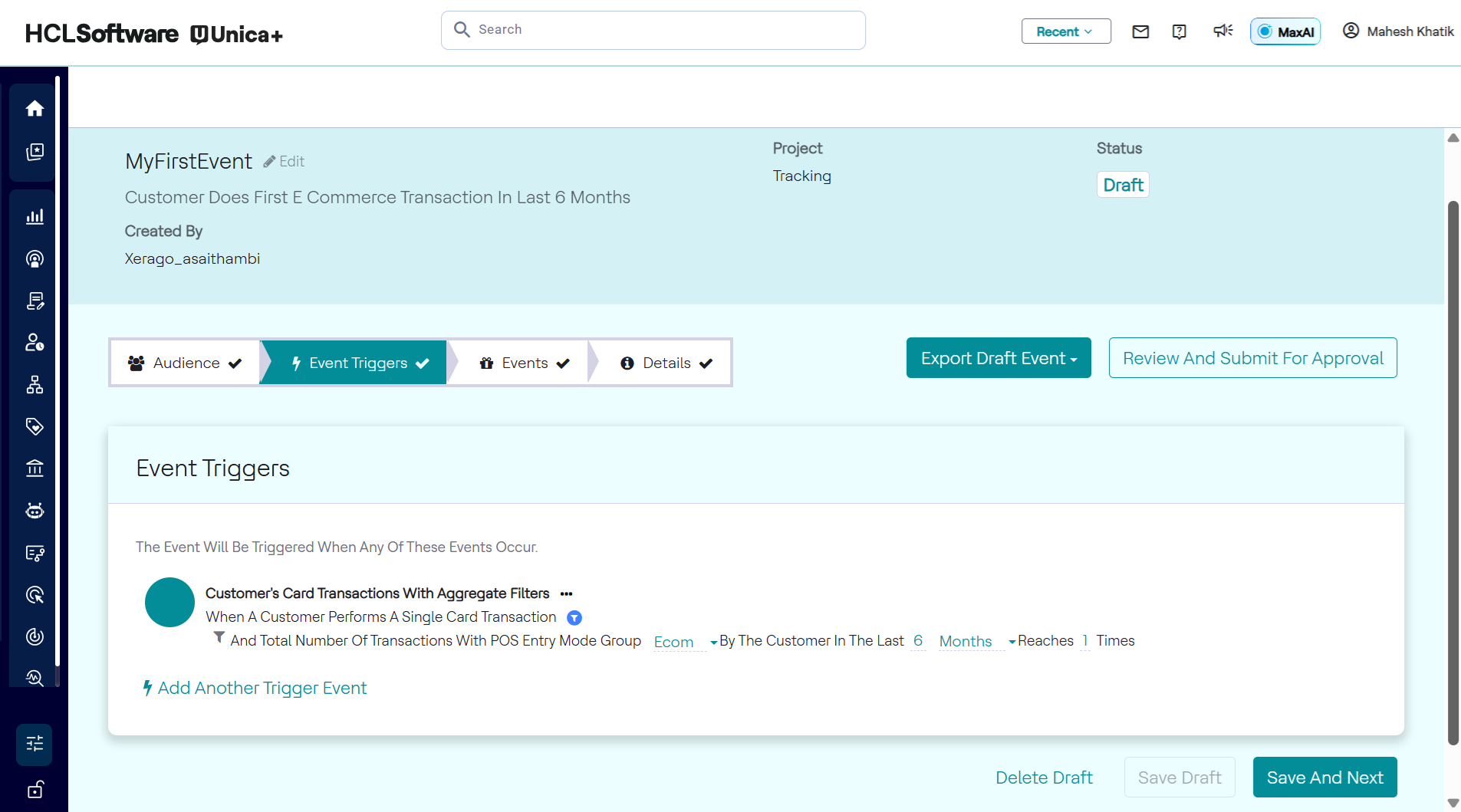1461x812 pixels.
Task: Expand the Recent dropdown
Action: [x=1065, y=31]
